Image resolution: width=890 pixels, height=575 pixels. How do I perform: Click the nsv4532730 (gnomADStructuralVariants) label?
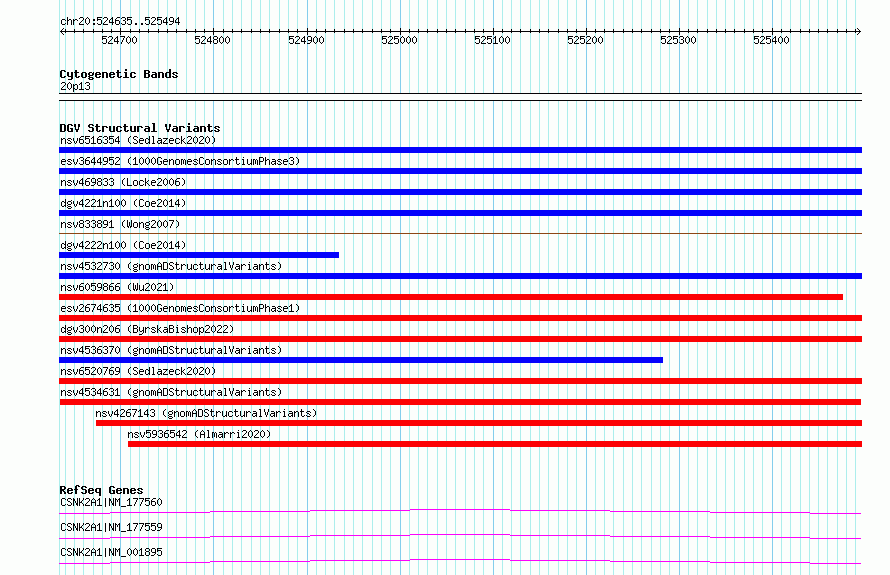tap(171, 266)
